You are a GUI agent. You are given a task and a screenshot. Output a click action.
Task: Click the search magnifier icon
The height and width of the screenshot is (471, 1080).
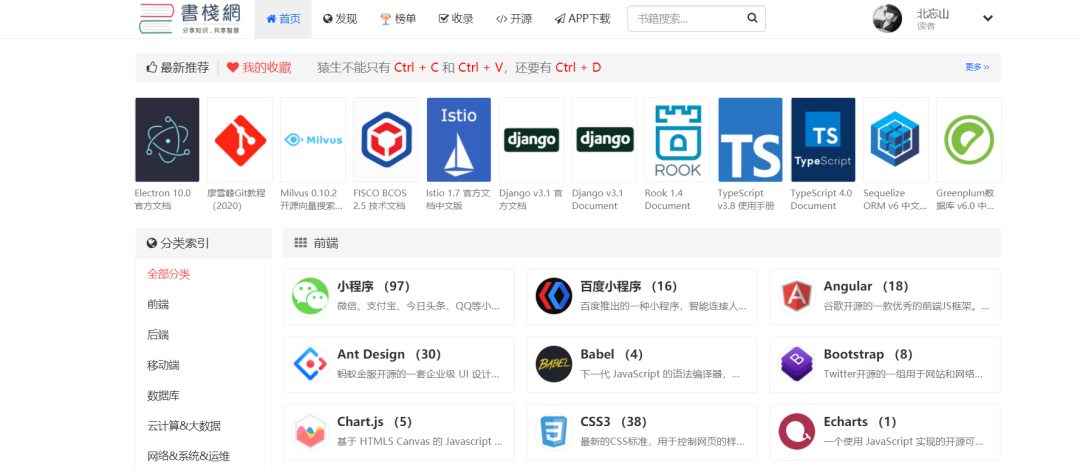pyautogui.click(x=752, y=19)
